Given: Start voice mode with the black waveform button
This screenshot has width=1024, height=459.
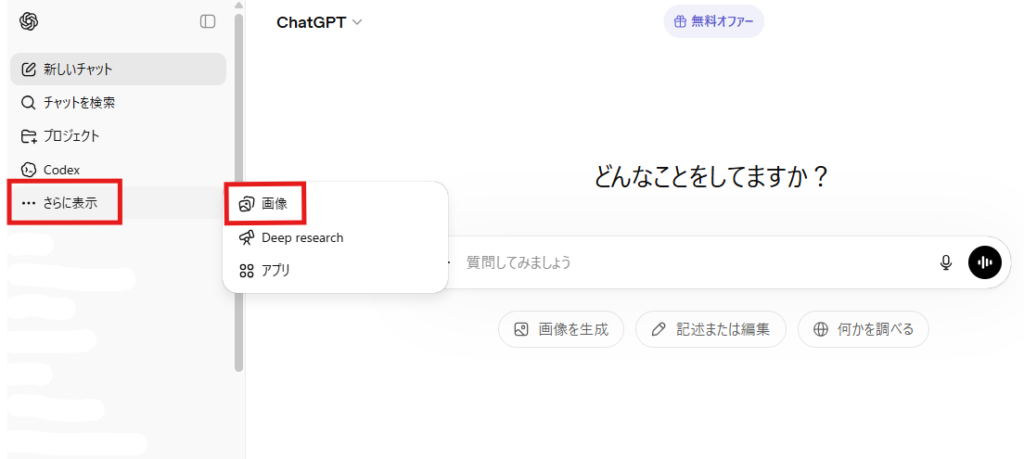Looking at the screenshot, I should tap(984, 262).
